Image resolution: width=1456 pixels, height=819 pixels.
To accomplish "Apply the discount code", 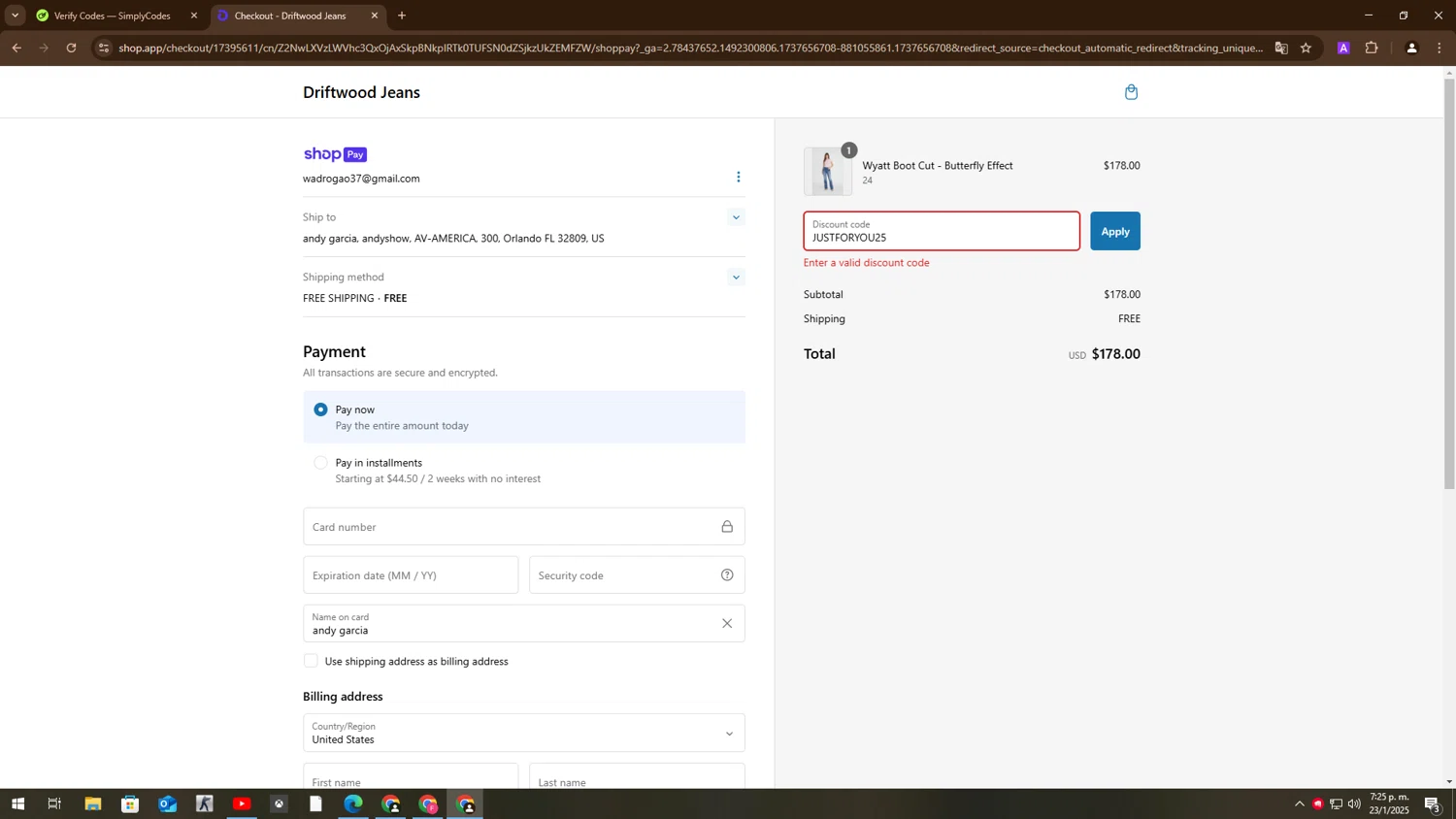I will click(x=1115, y=231).
